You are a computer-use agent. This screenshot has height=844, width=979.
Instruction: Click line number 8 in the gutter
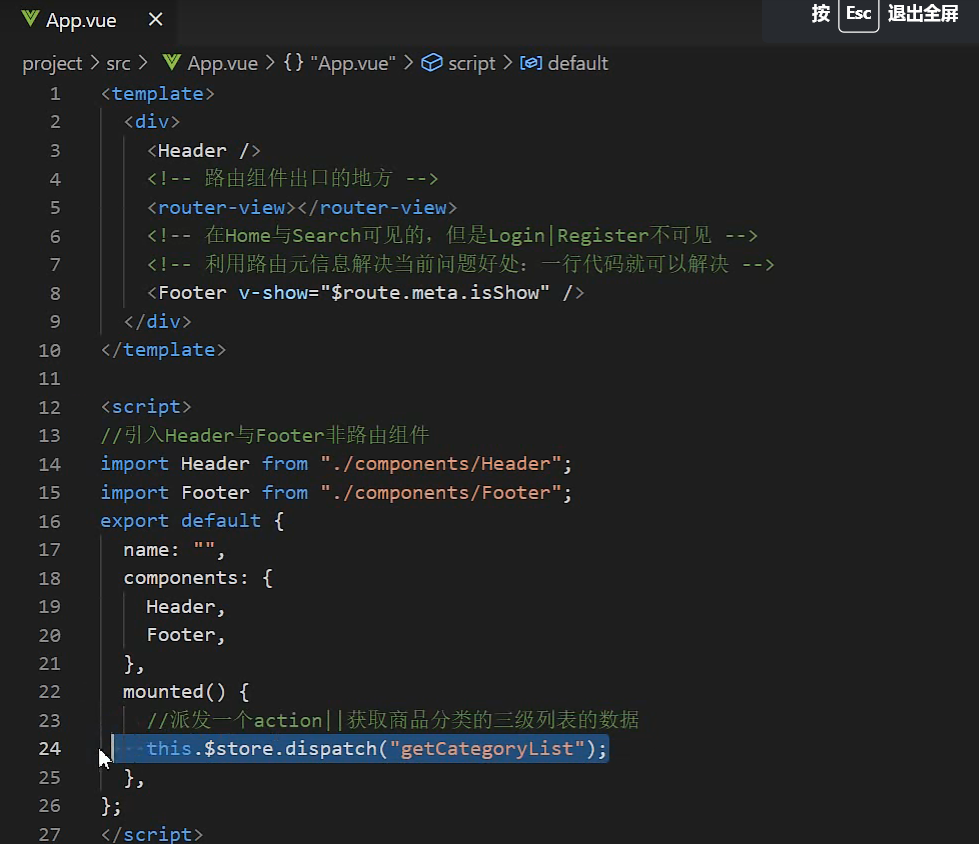(55, 293)
